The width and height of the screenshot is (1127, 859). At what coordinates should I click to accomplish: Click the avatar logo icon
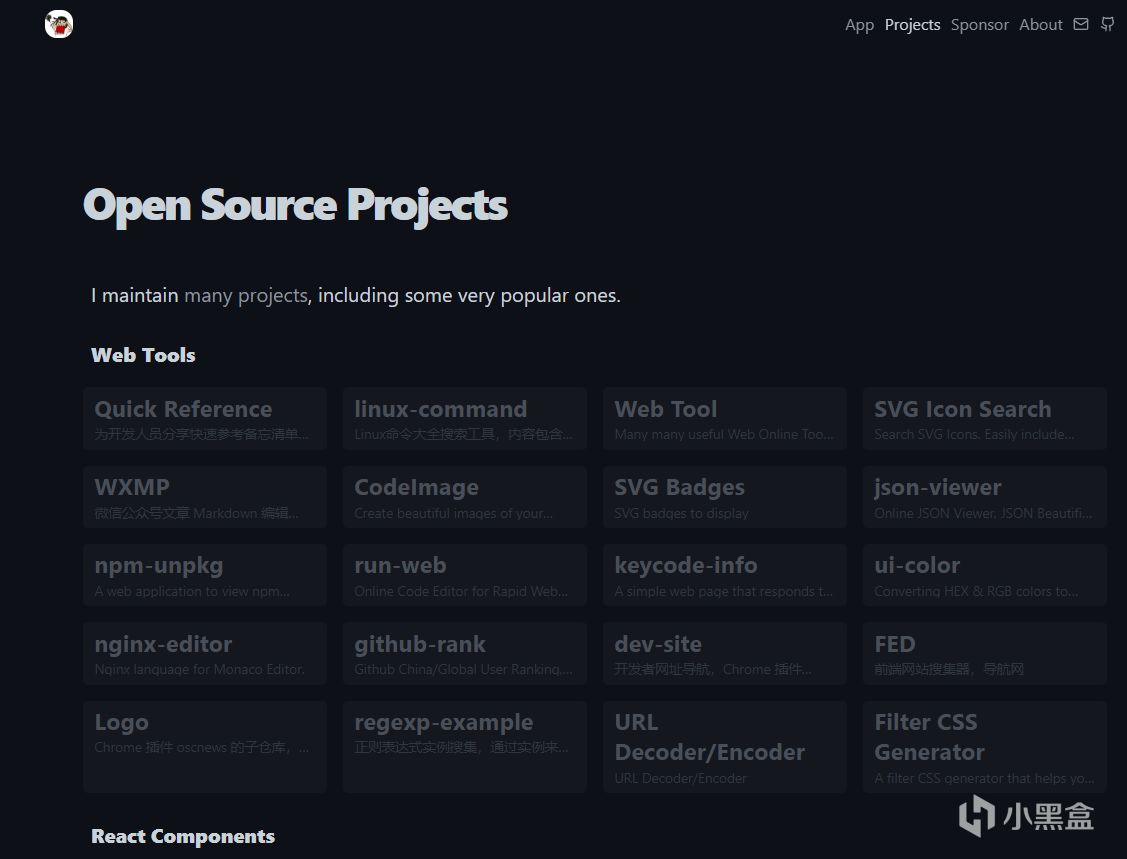click(x=59, y=25)
